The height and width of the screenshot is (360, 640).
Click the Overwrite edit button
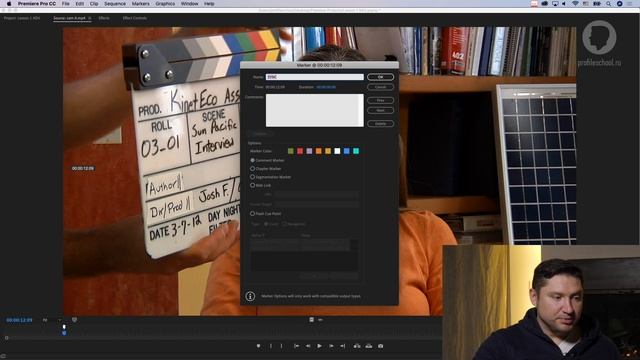point(369,346)
